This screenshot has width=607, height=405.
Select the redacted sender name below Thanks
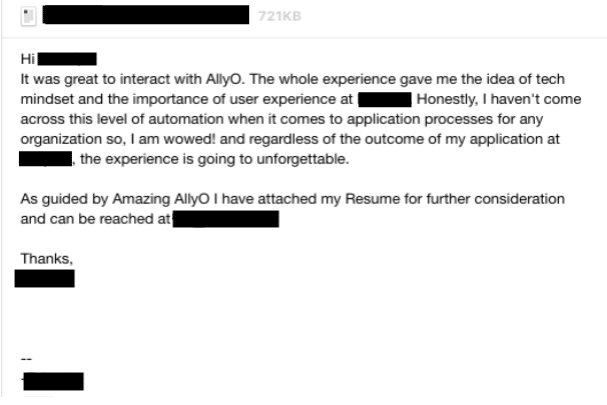[45, 279]
